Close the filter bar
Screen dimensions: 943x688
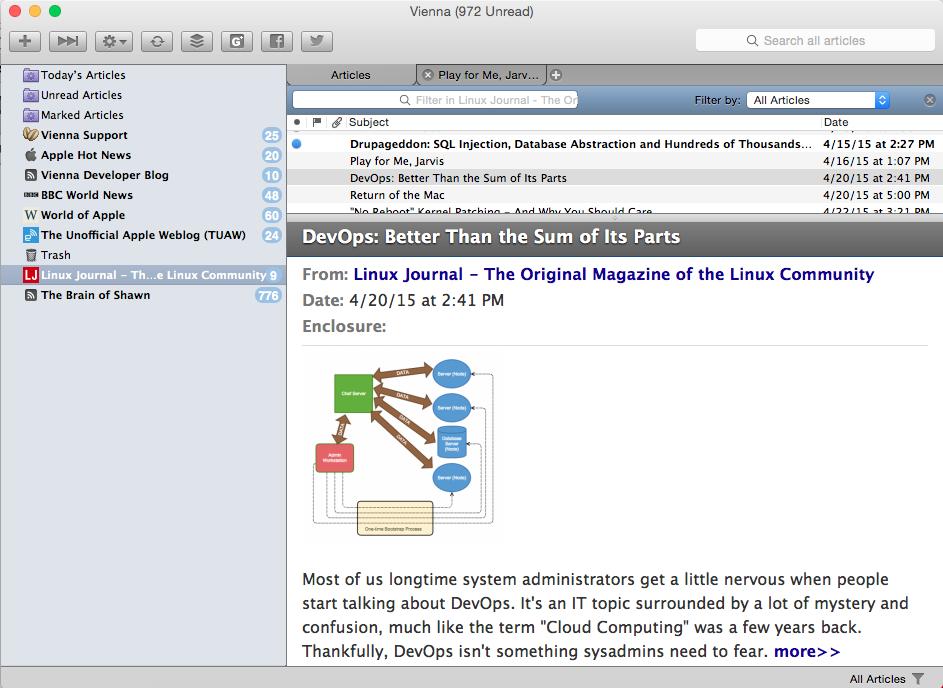(929, 100)
